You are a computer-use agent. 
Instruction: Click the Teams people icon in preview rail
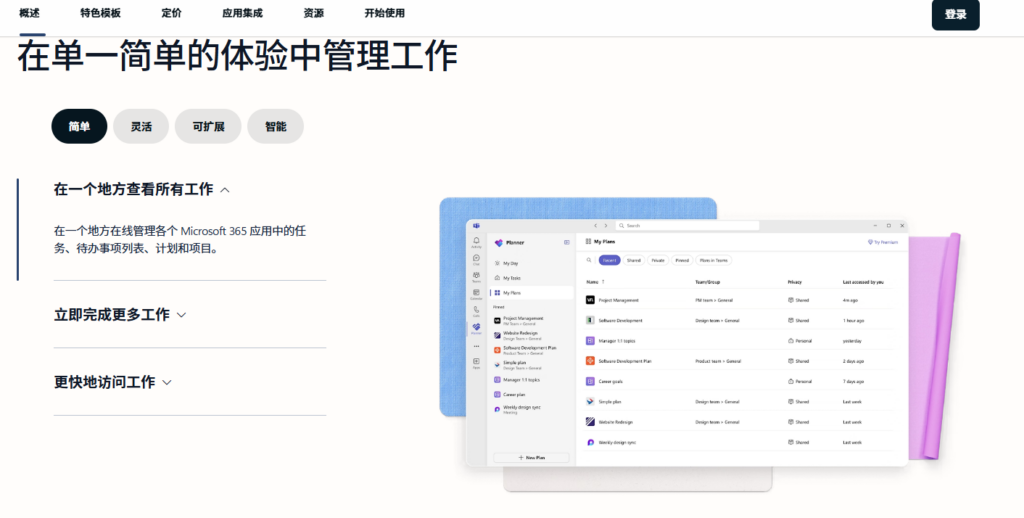pos(477,275)
